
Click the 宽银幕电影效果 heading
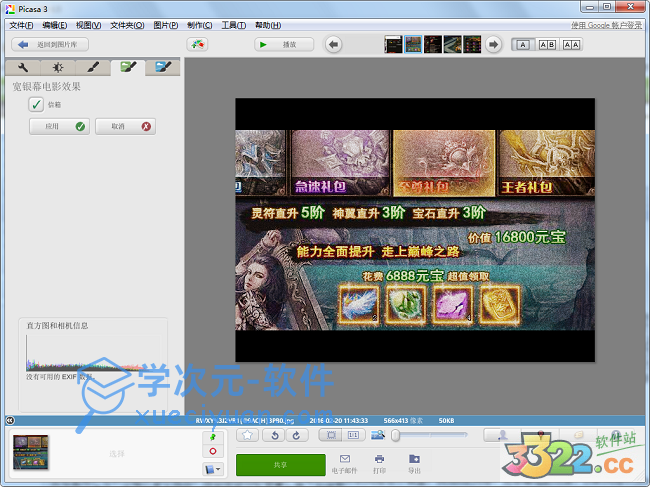pyautogui.click(x=46, y=87)
